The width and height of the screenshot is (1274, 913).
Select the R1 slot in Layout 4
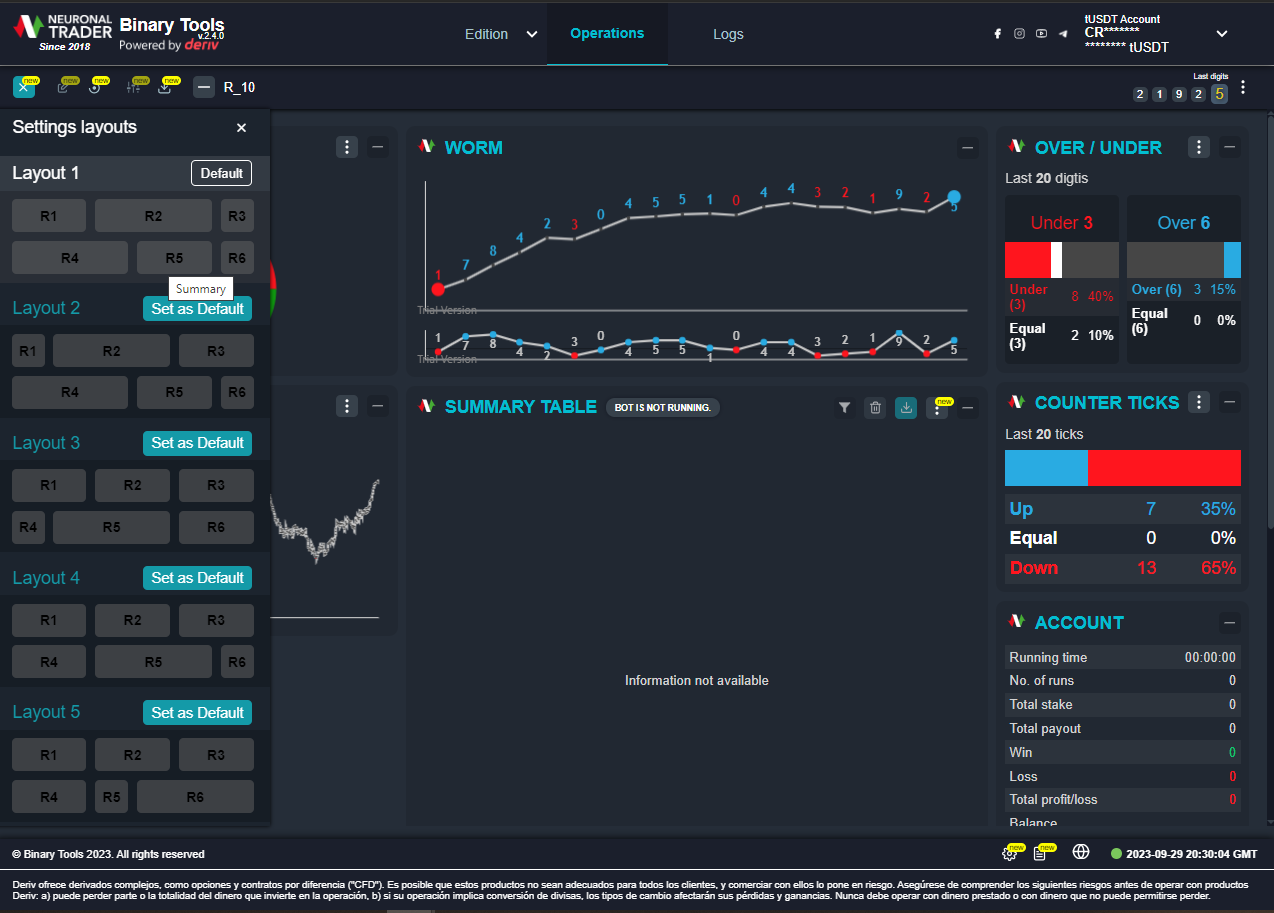pyautogui.click(x=48, y=619)
